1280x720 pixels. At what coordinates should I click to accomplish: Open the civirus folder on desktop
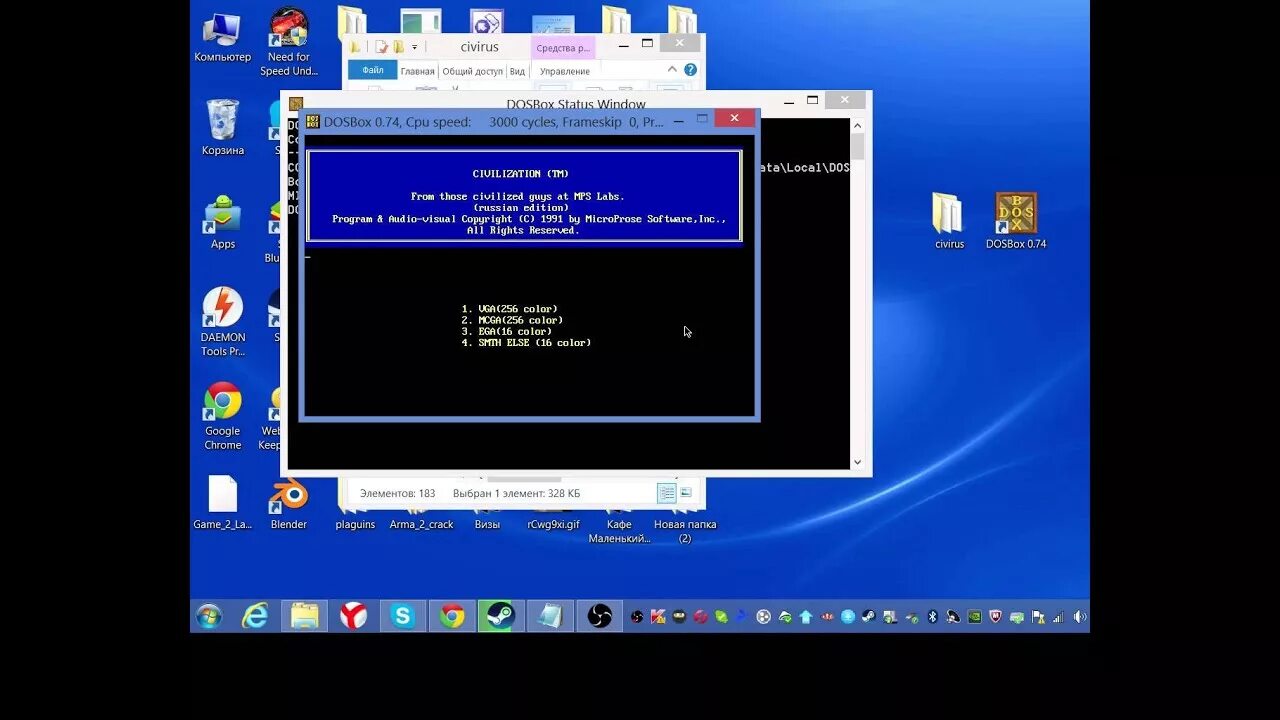pos(949,221)
